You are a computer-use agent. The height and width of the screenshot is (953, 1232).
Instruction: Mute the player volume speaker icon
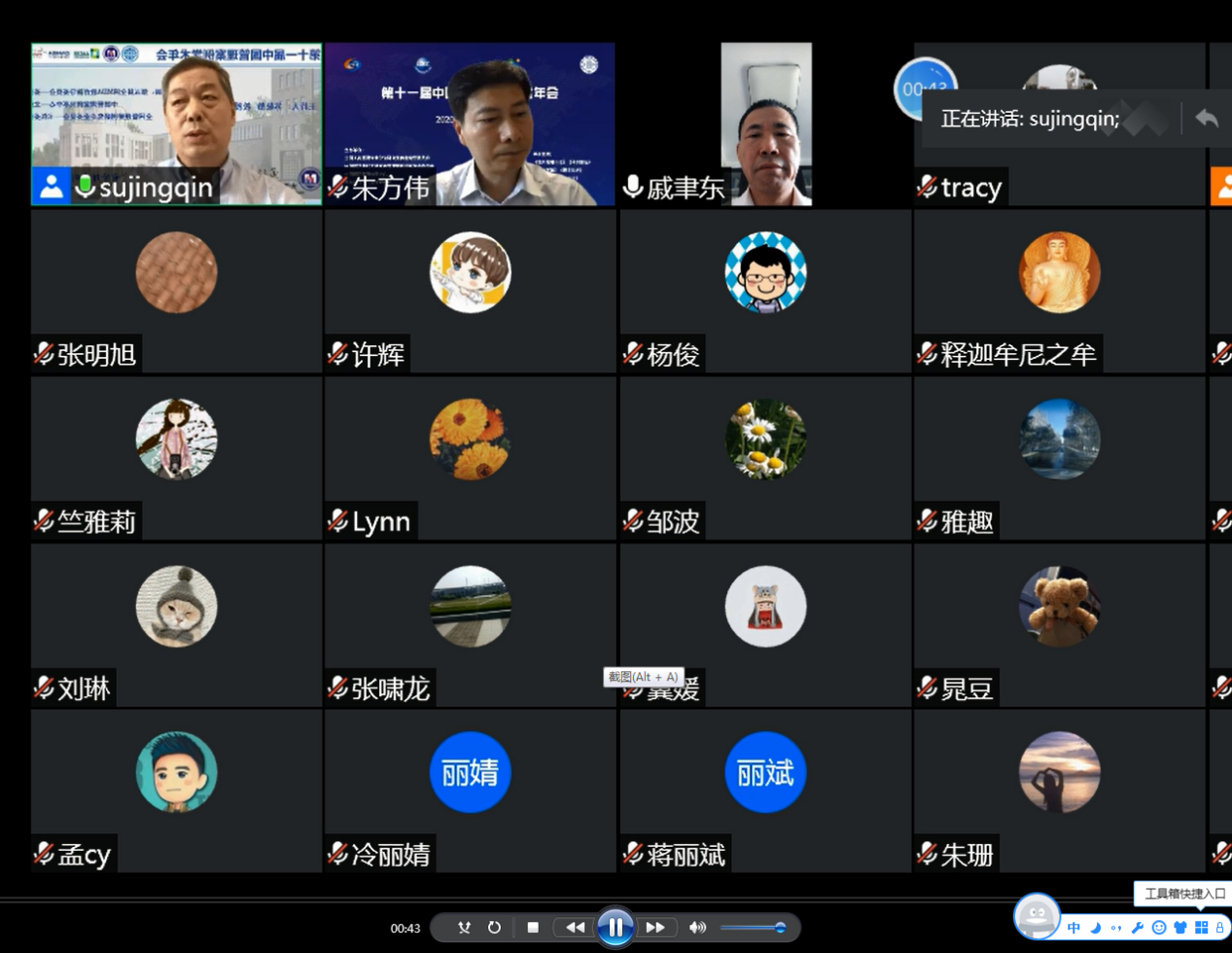[x=697, y=928]
